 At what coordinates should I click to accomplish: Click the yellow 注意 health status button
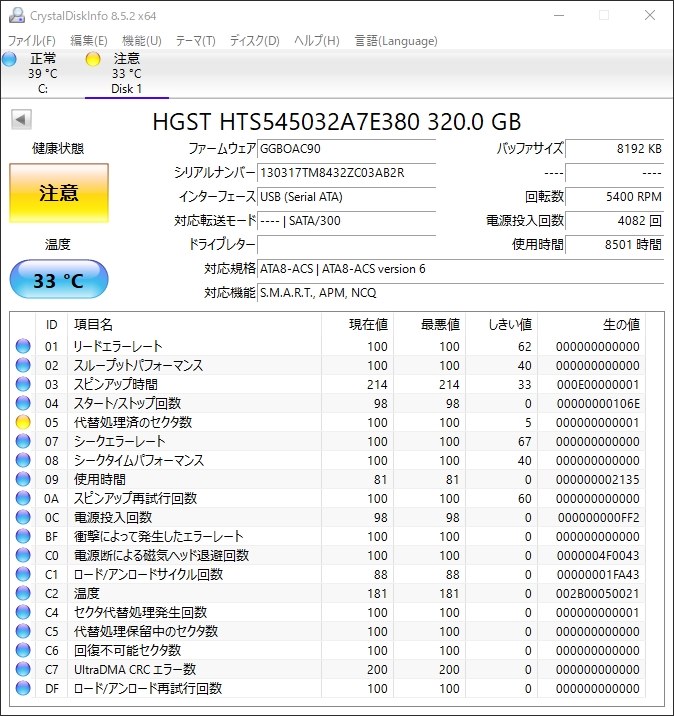pyautogui.click(x=59, y=193)
